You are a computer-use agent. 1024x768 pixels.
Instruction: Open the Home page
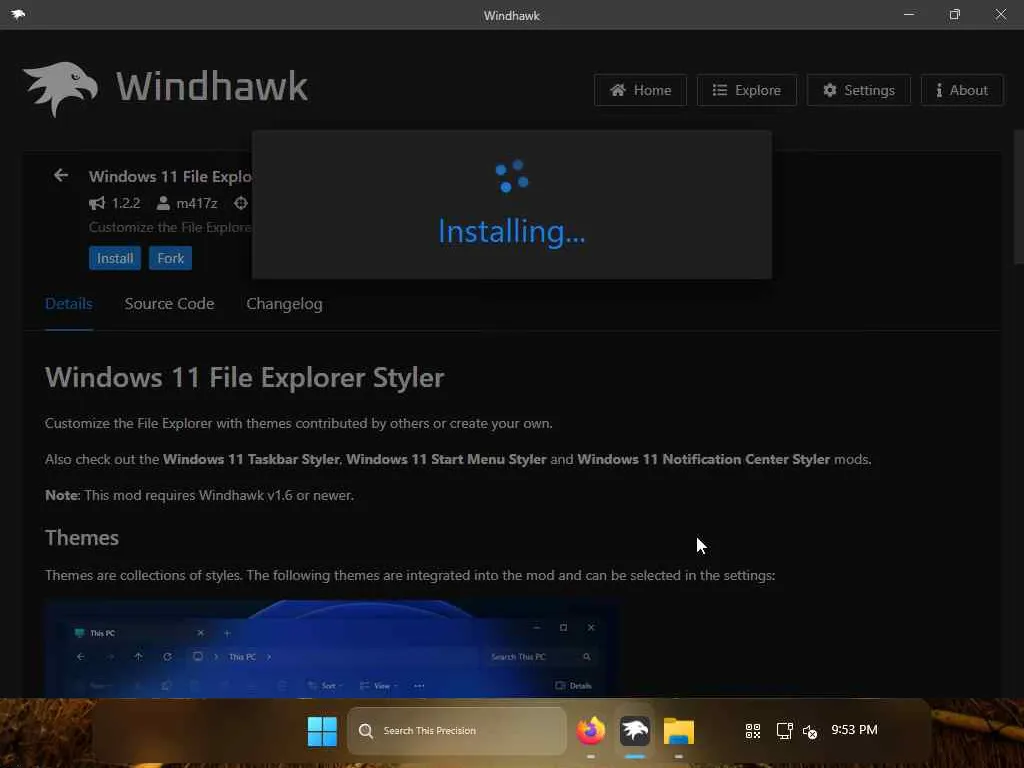pos(640,90)
